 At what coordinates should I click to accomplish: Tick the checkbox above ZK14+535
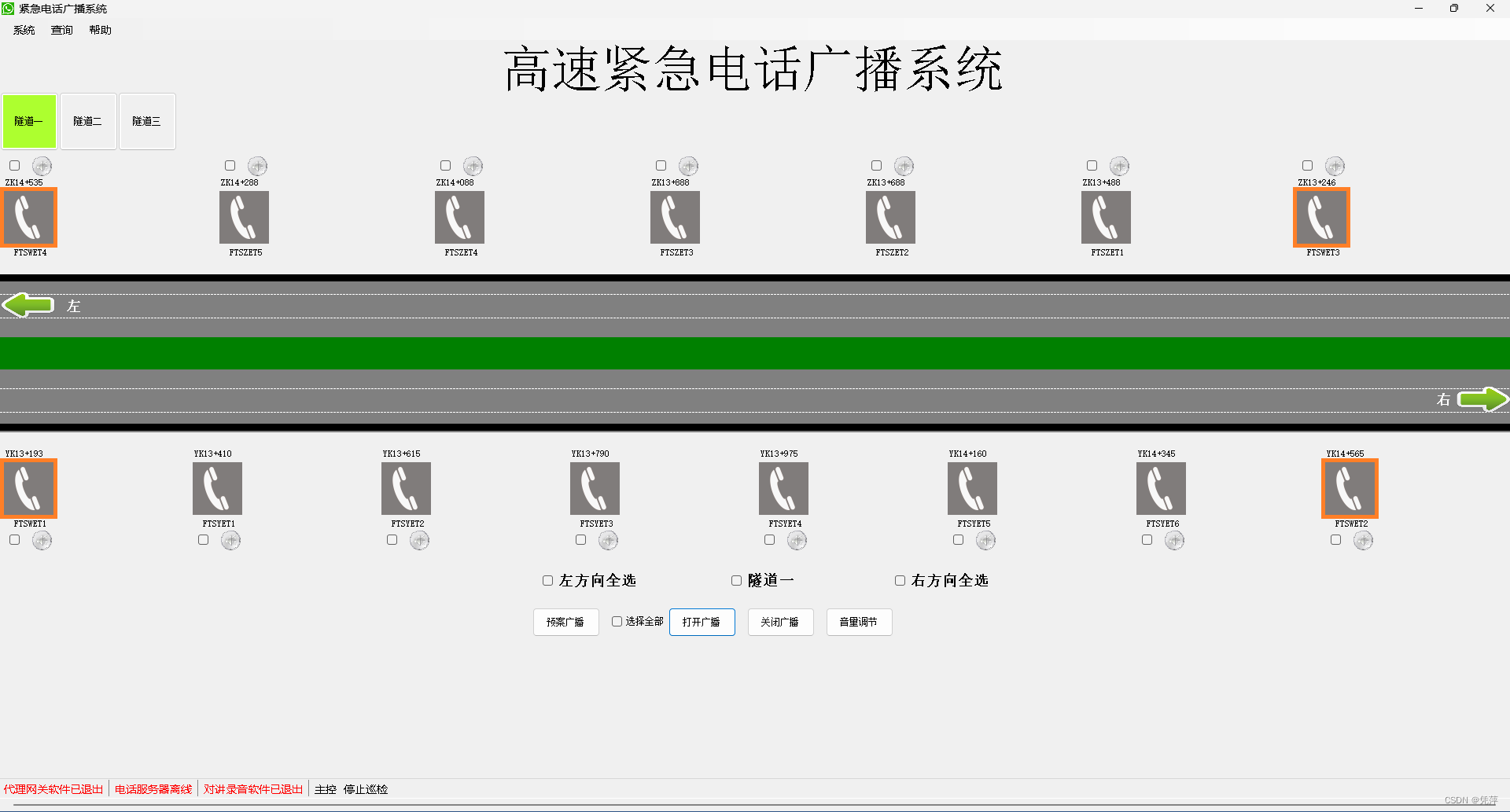pyautogui.click(x=15, y=166)
